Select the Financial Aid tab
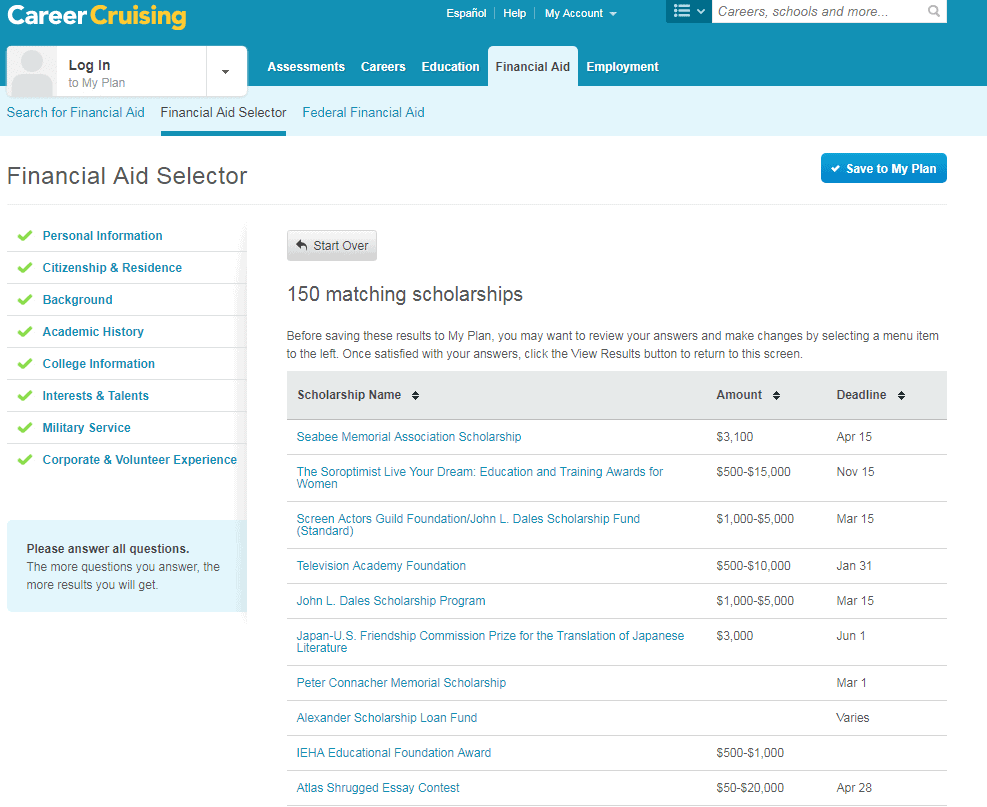987x807 pixels. click(533, 67)
